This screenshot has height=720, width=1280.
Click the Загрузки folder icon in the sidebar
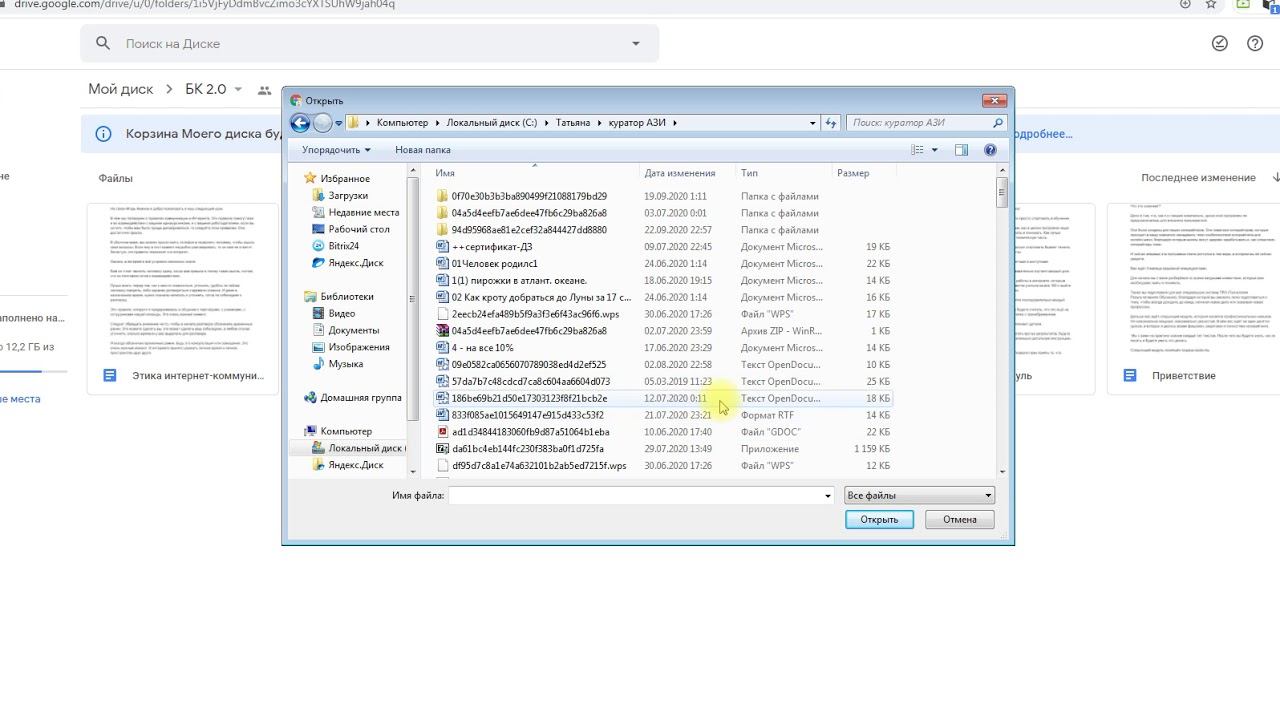click(319, 195)
